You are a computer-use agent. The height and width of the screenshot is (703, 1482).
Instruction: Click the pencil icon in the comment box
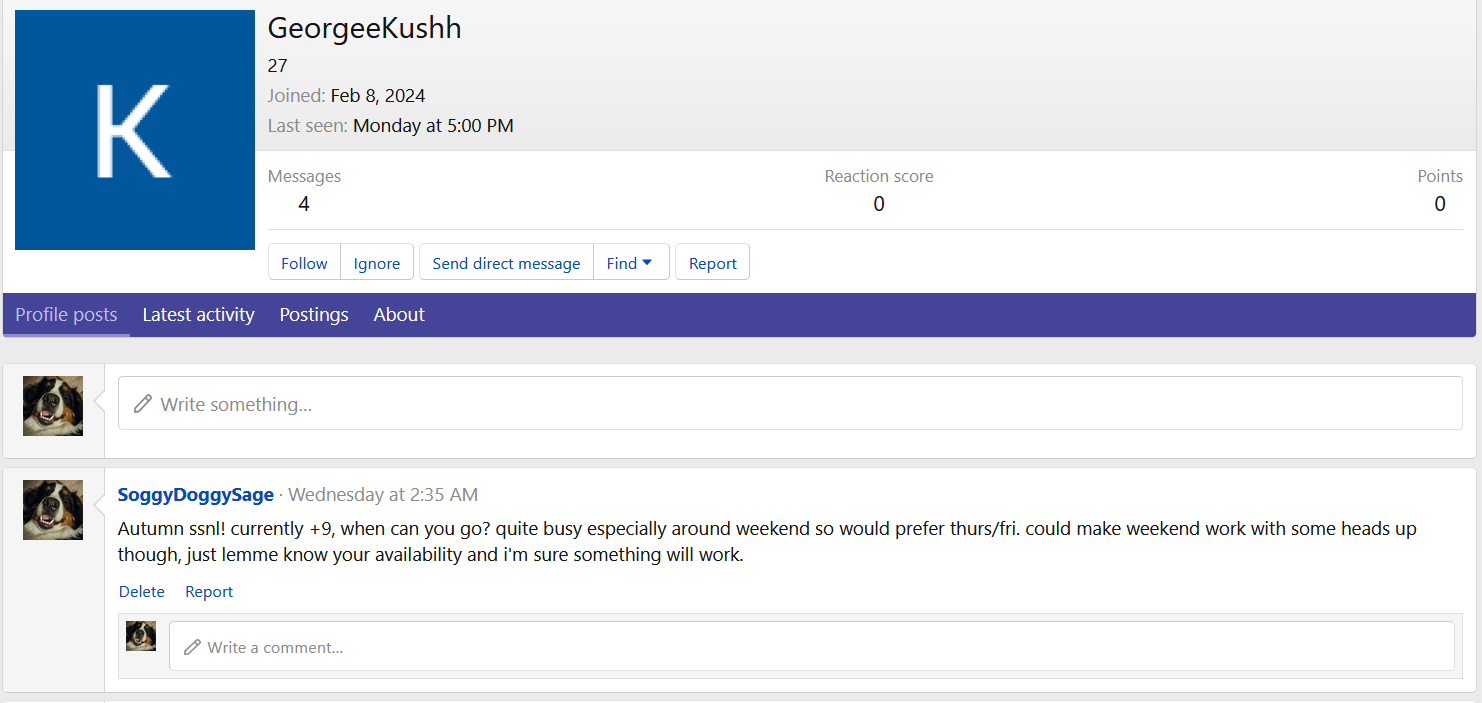(192, 647)
